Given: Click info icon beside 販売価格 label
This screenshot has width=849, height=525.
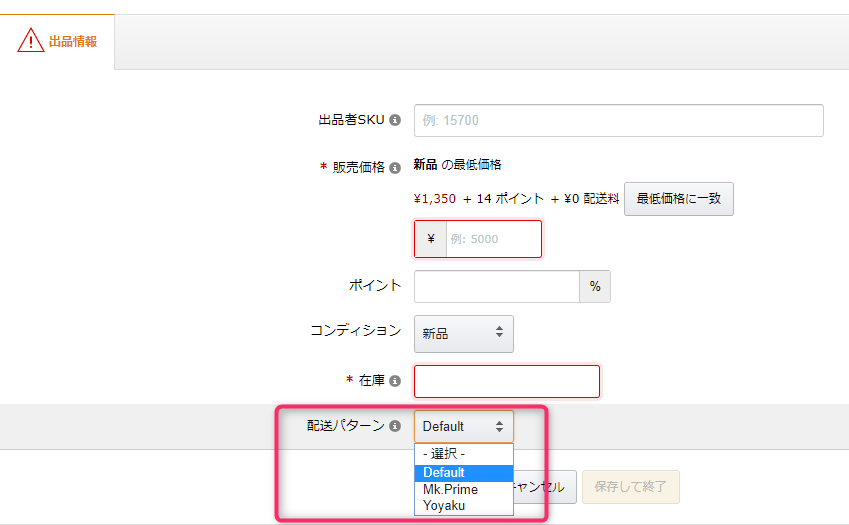Looking at the screenshot, I should click(395, 168).
